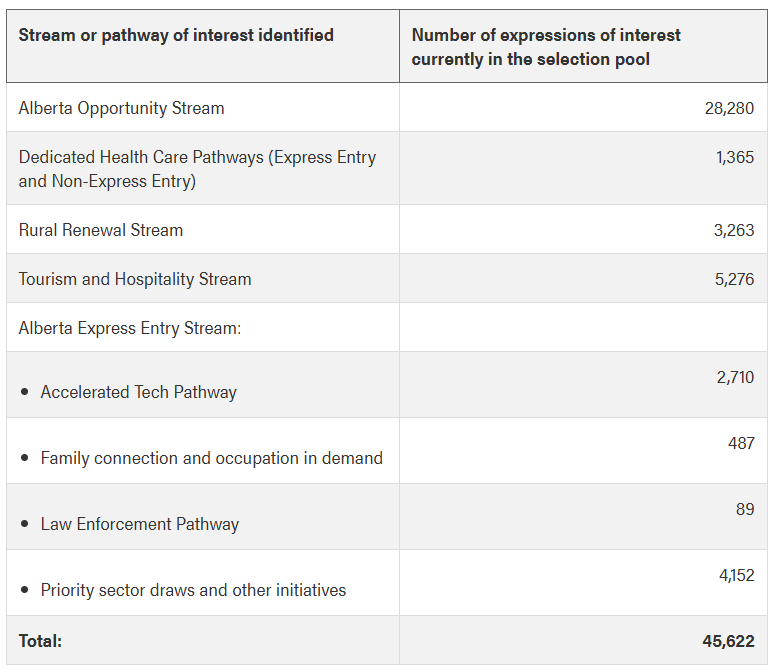
Task: Select the 2,710 count value
Action: pyautogui.click(x=735, y=377)
